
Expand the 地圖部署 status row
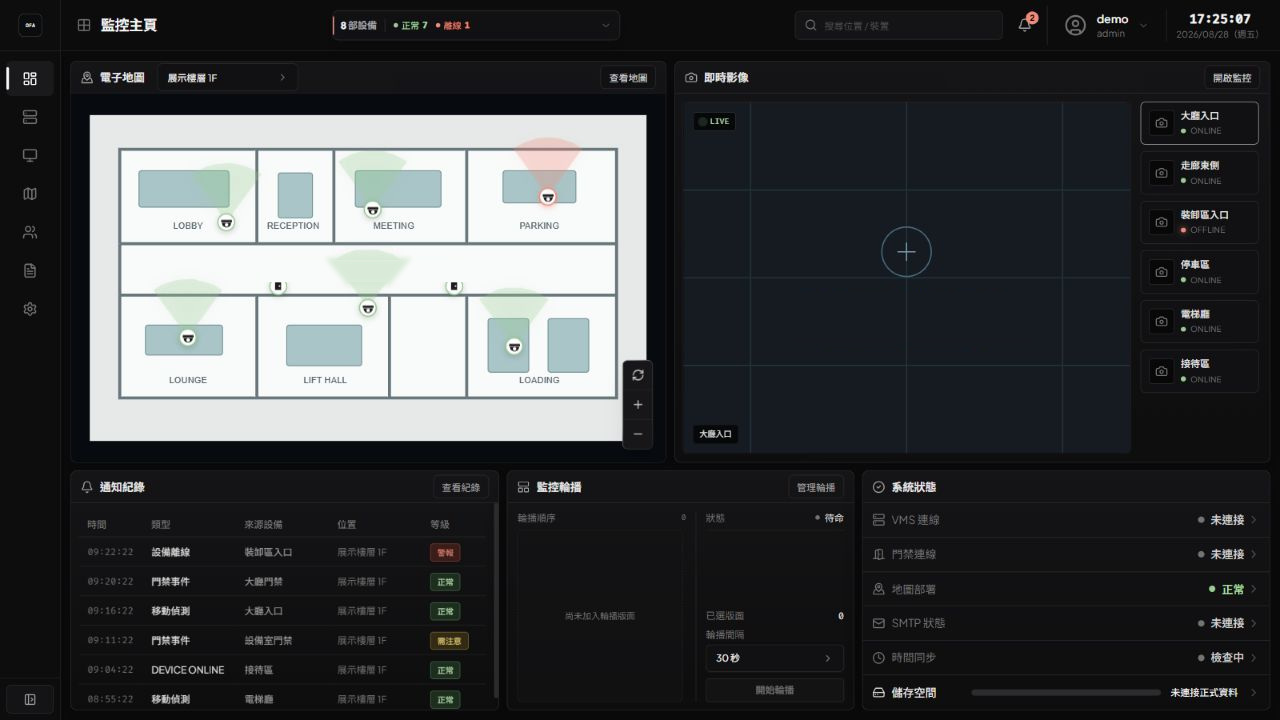click(x=1066, y=589)
